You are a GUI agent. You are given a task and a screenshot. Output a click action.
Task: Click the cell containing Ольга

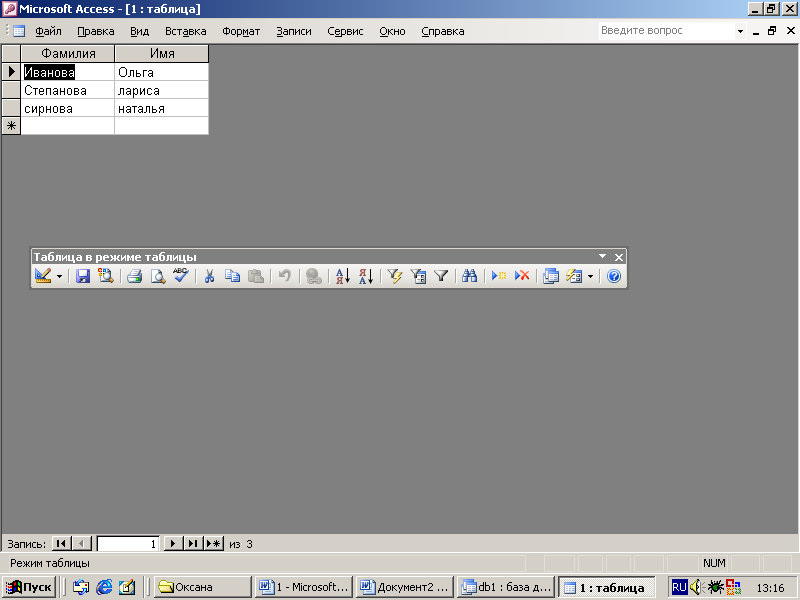[162, 72]
